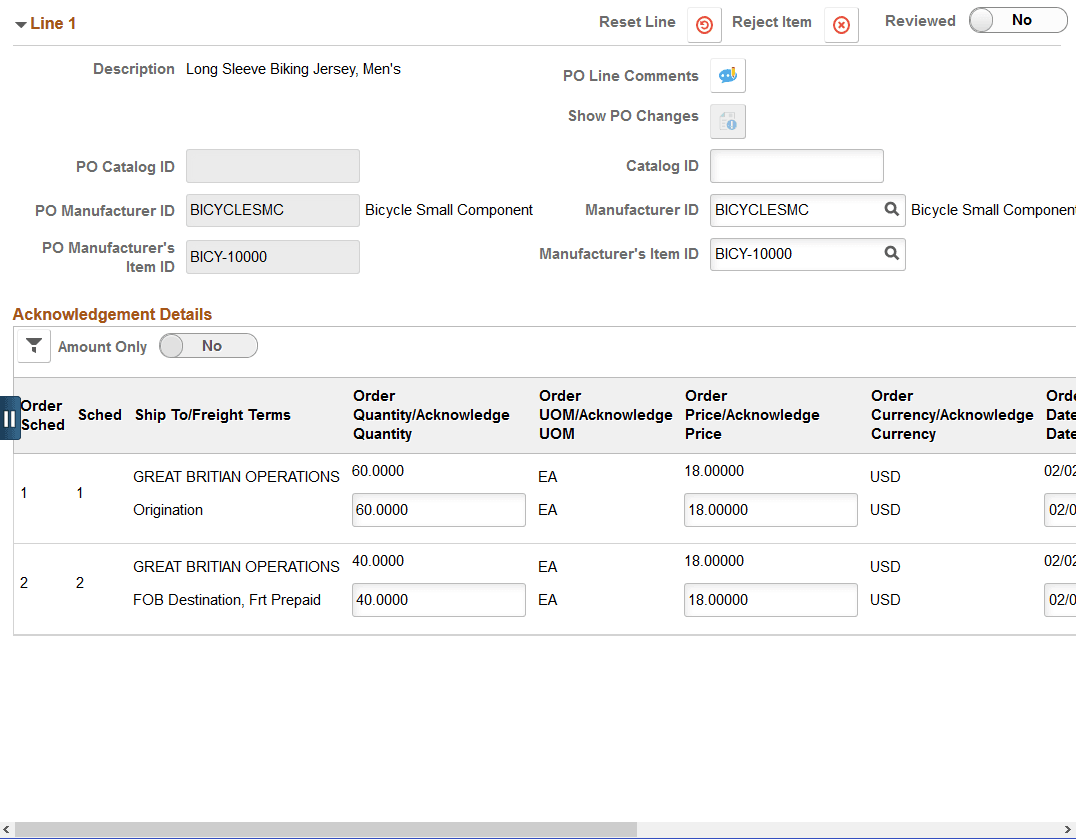Open PO Line Comments icon
The width and height of the screenshot is (1076, 839).
728,75
